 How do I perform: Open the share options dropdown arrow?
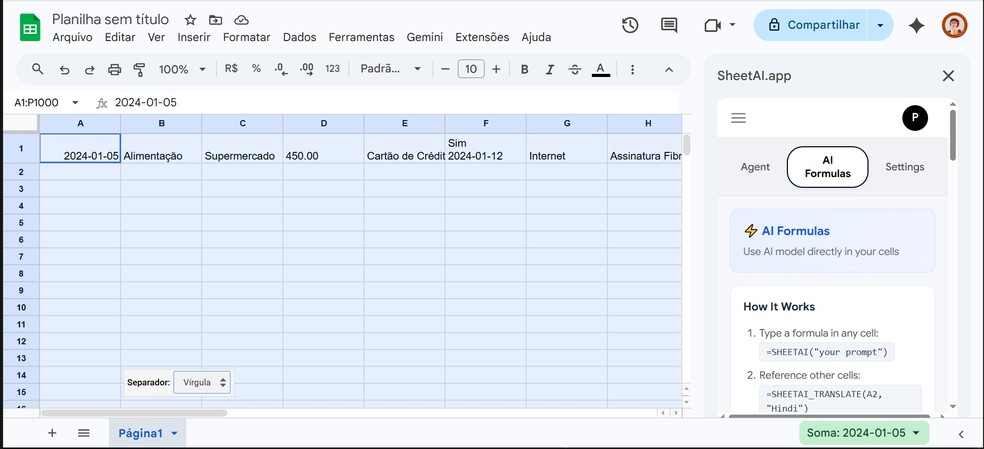point(880,25)
